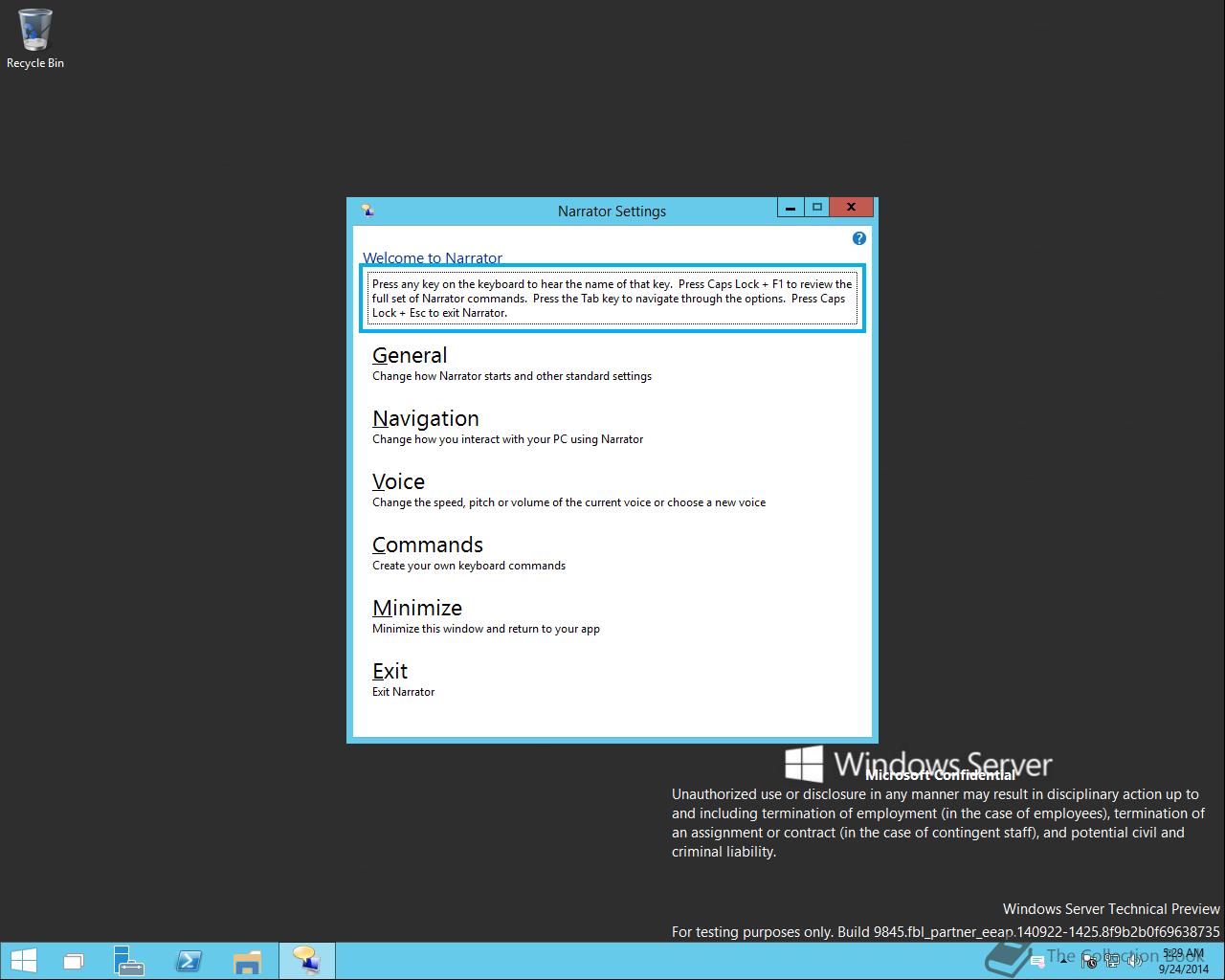Open File Explorer from the taskbar
1225x980 pixels.
point(247,962)
